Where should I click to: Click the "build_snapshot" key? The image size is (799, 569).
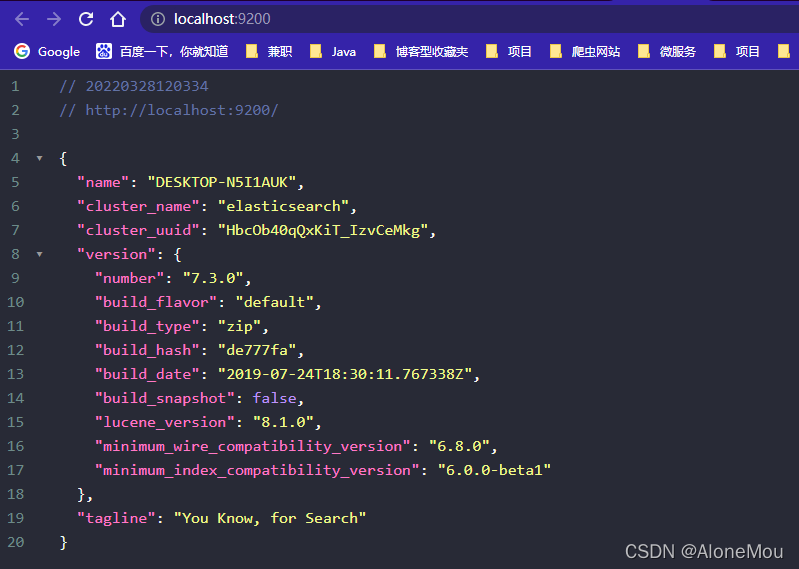pyautogui.click(x=165, y=398)
